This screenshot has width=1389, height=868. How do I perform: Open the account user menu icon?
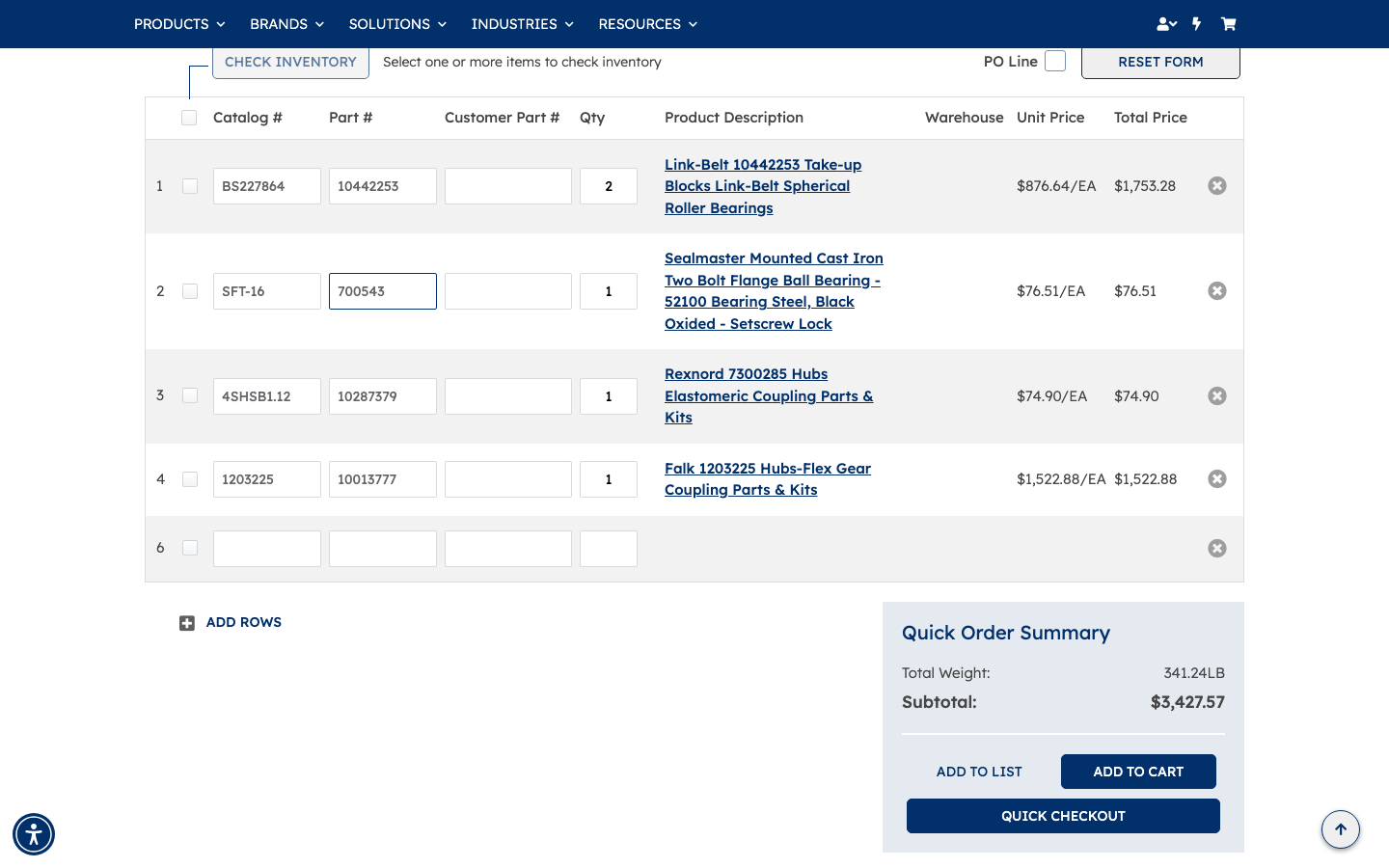click(1166, 24)
